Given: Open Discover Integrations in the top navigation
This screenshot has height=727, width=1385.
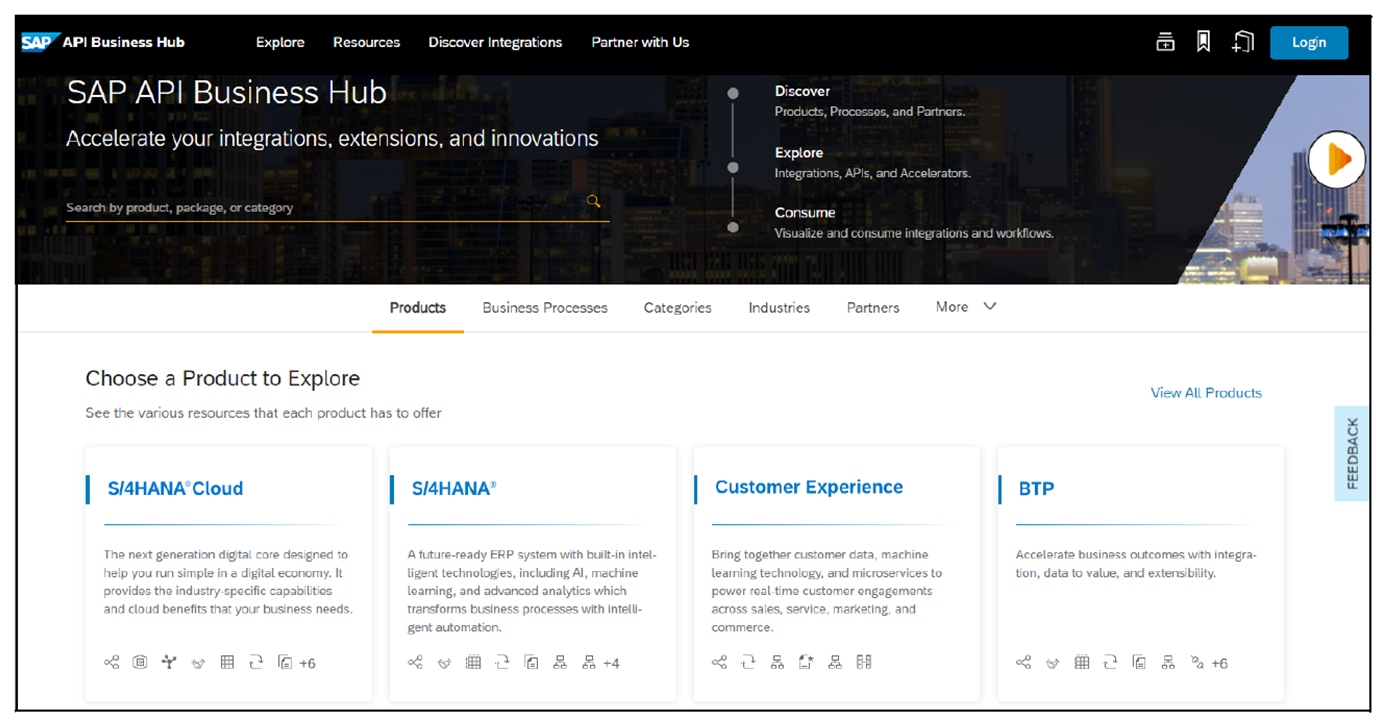Looking at the screenshot, I should tap(495, 42).
